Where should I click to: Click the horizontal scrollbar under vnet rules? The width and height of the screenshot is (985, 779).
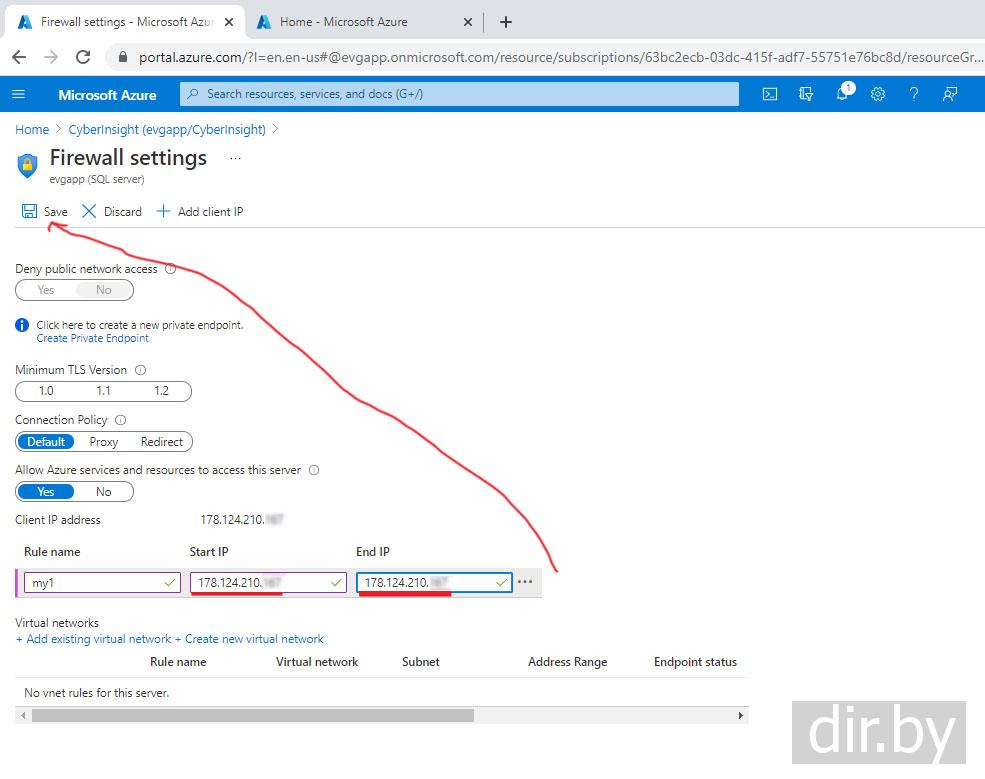[252, 715]
